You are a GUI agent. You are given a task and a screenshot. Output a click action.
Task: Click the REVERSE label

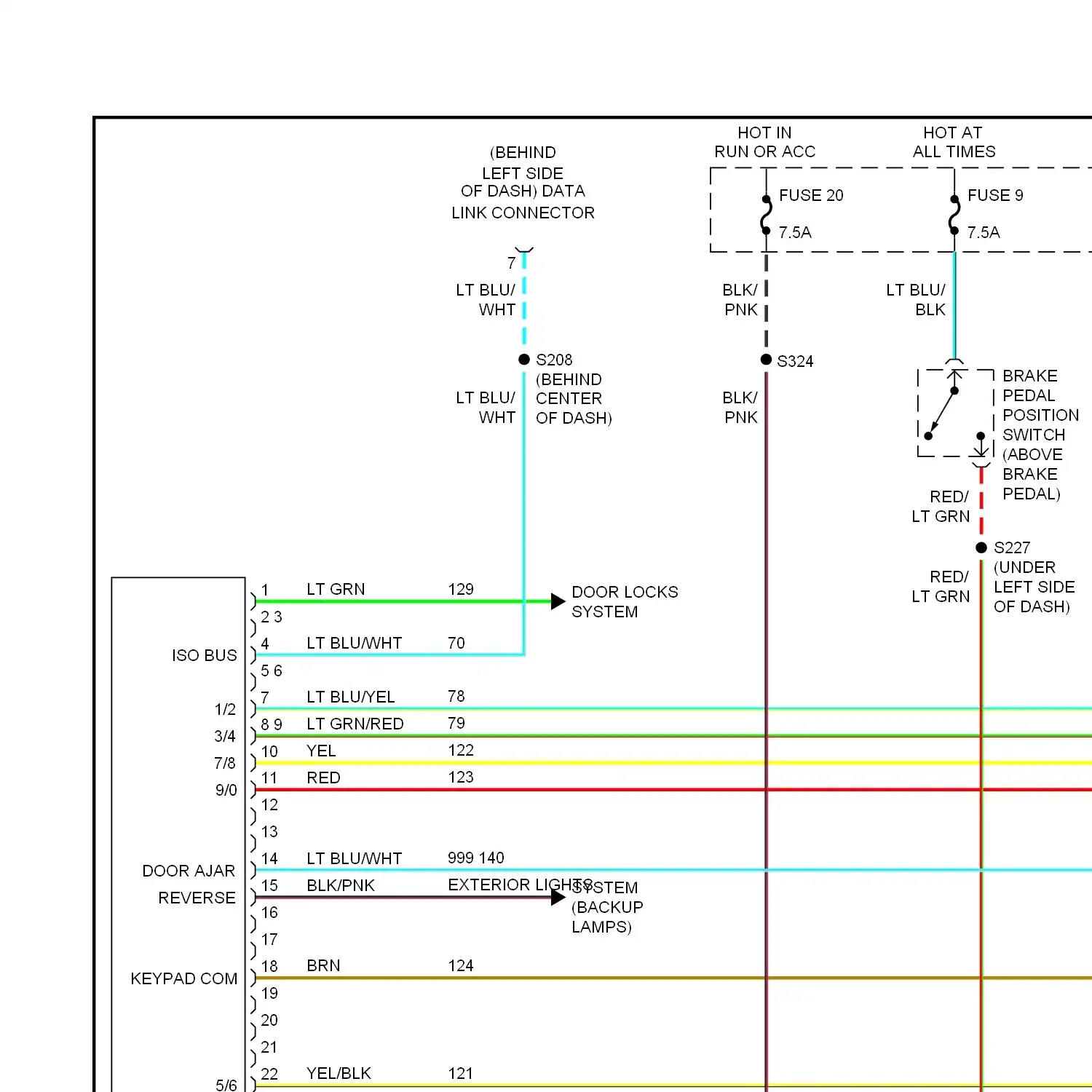pos(197,898)
